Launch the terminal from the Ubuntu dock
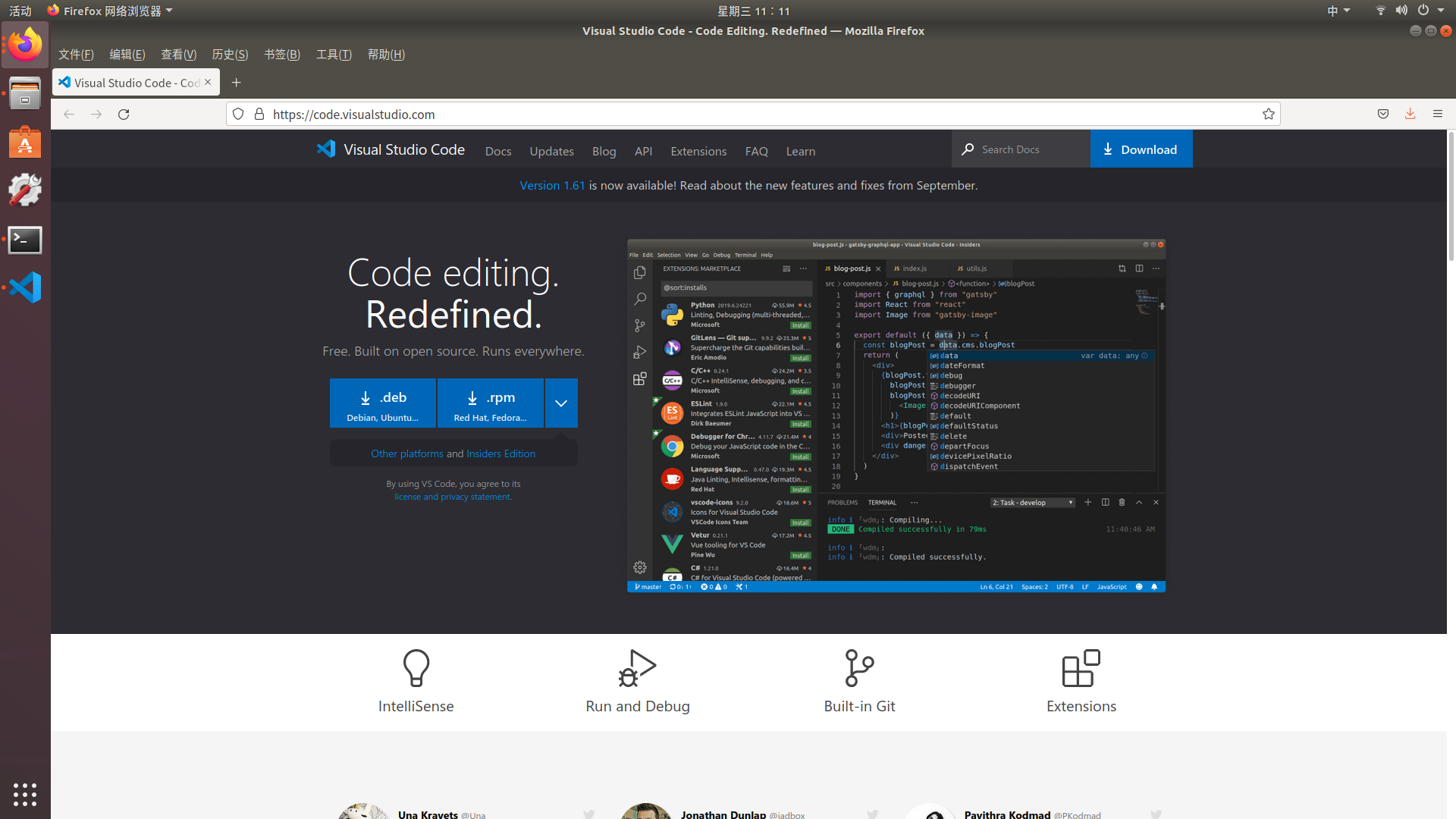The width and height of the screenshot is (1456, 819). pyautogui.click(x=25, y=240)
